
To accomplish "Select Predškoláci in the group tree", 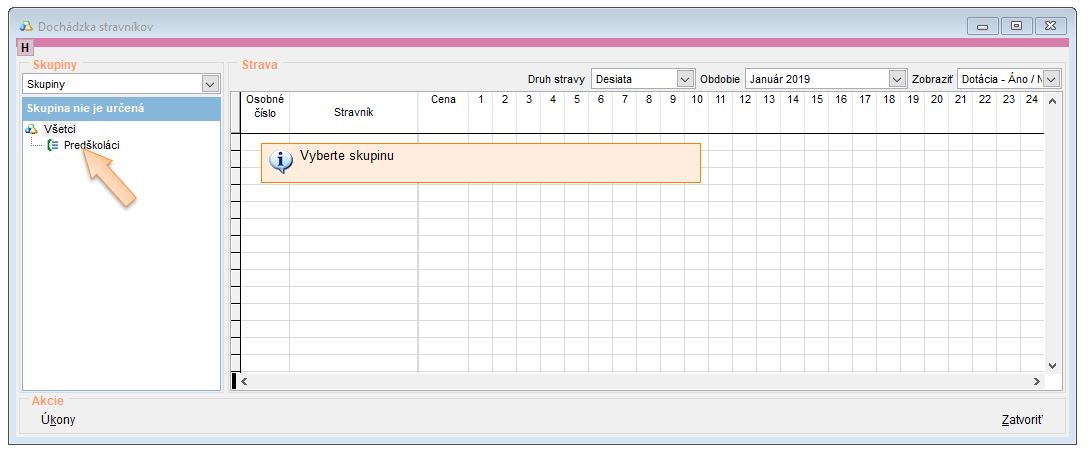I will (x=91, y=146).
